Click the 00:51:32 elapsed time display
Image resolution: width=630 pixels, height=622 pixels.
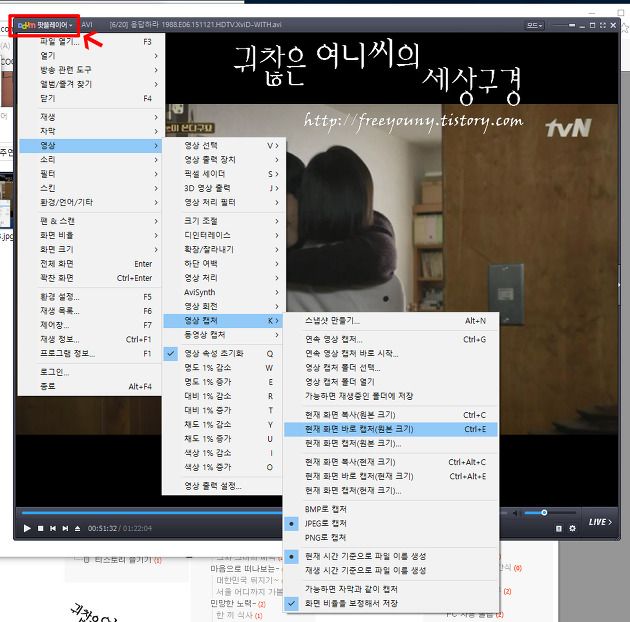click(102, 528)
